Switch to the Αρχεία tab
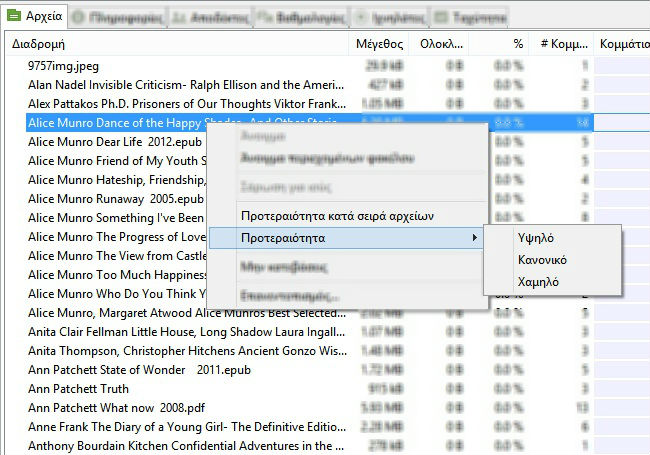The height and width of the screenshot is (455, 650). coord(35,16)
